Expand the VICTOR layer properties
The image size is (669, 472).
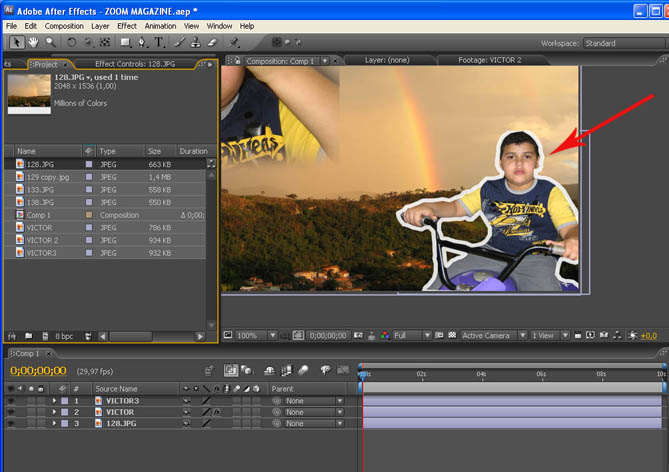[54, 412]
